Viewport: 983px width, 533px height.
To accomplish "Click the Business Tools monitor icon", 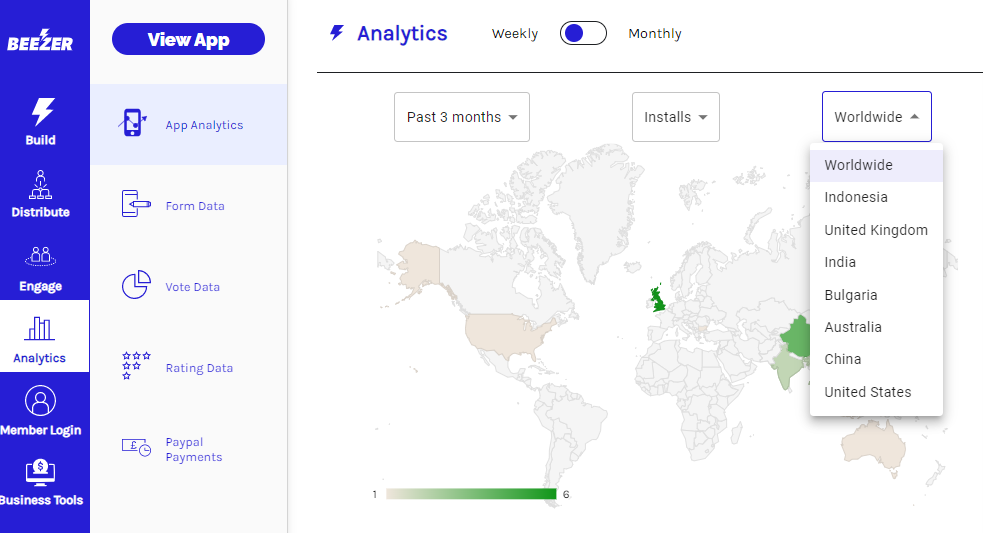I will click(41, 471).
